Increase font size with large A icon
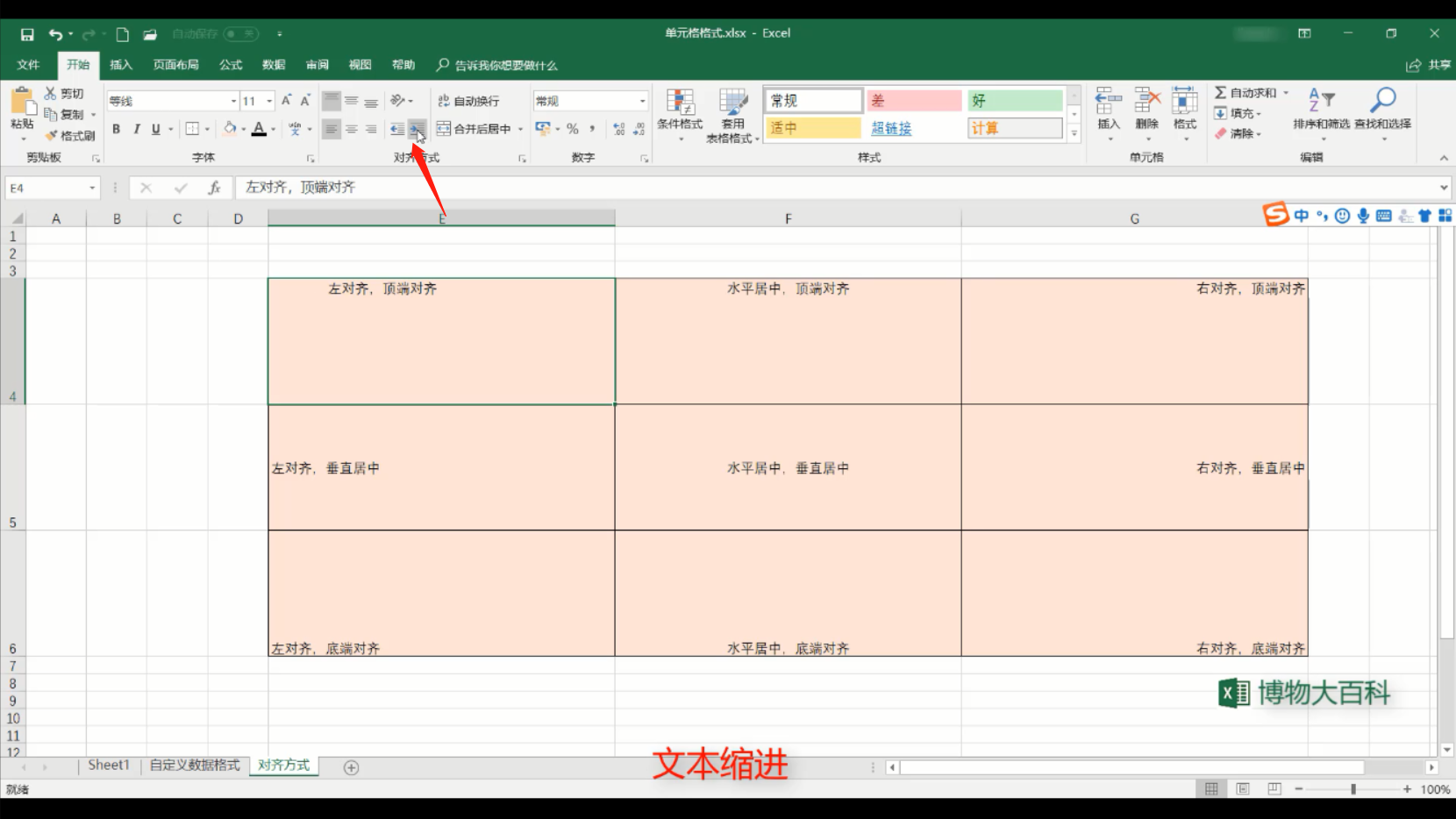 pyautogui.click(x=286, y=101)
